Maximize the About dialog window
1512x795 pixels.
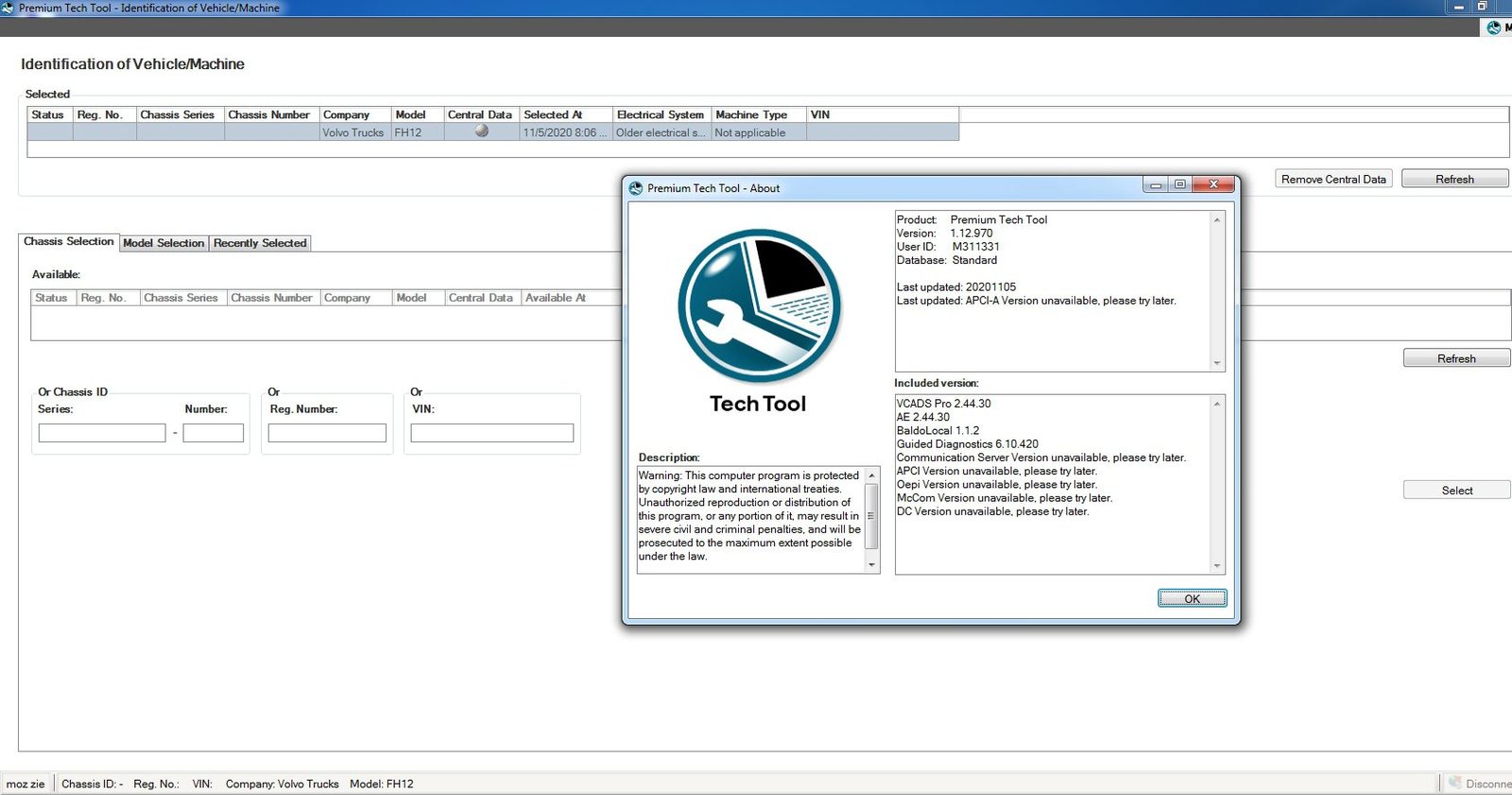(1180, 184)
